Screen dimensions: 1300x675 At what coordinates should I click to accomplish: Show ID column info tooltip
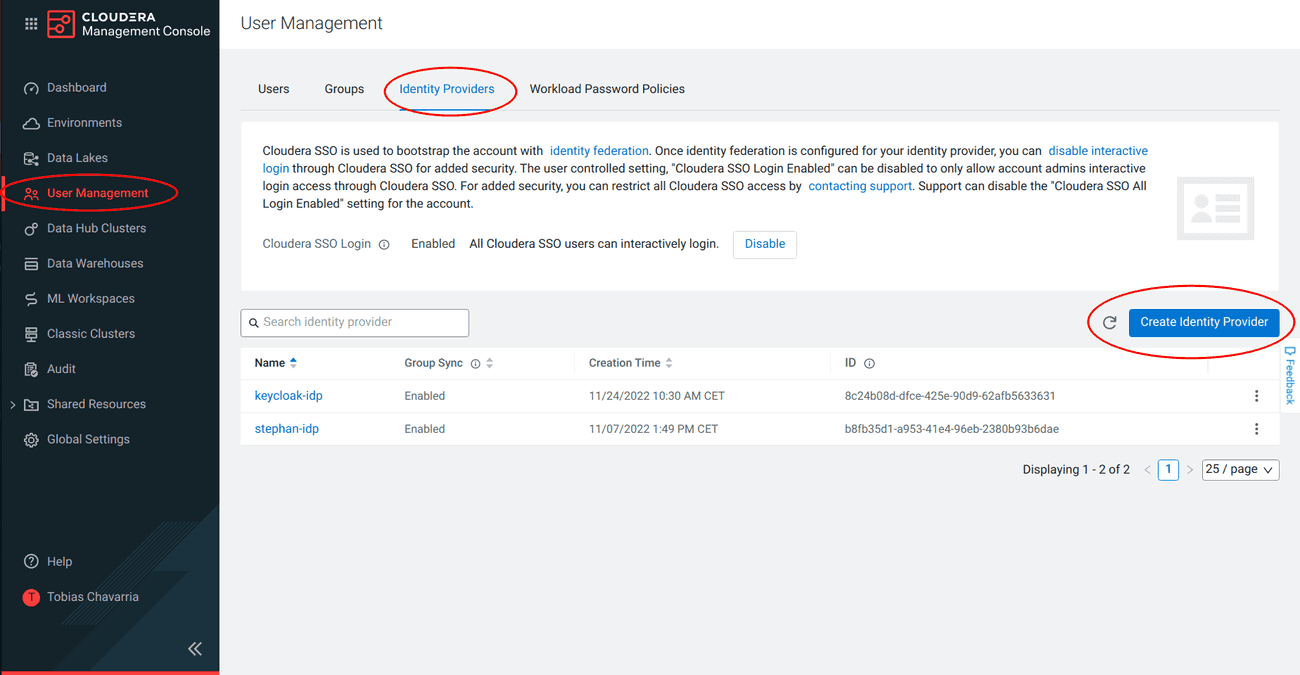coord(869,364)
